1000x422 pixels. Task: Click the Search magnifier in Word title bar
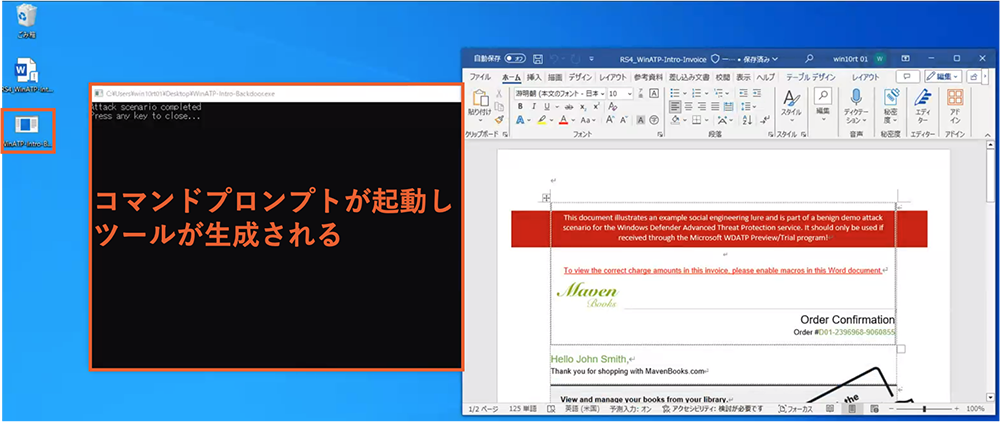point(809,59)
